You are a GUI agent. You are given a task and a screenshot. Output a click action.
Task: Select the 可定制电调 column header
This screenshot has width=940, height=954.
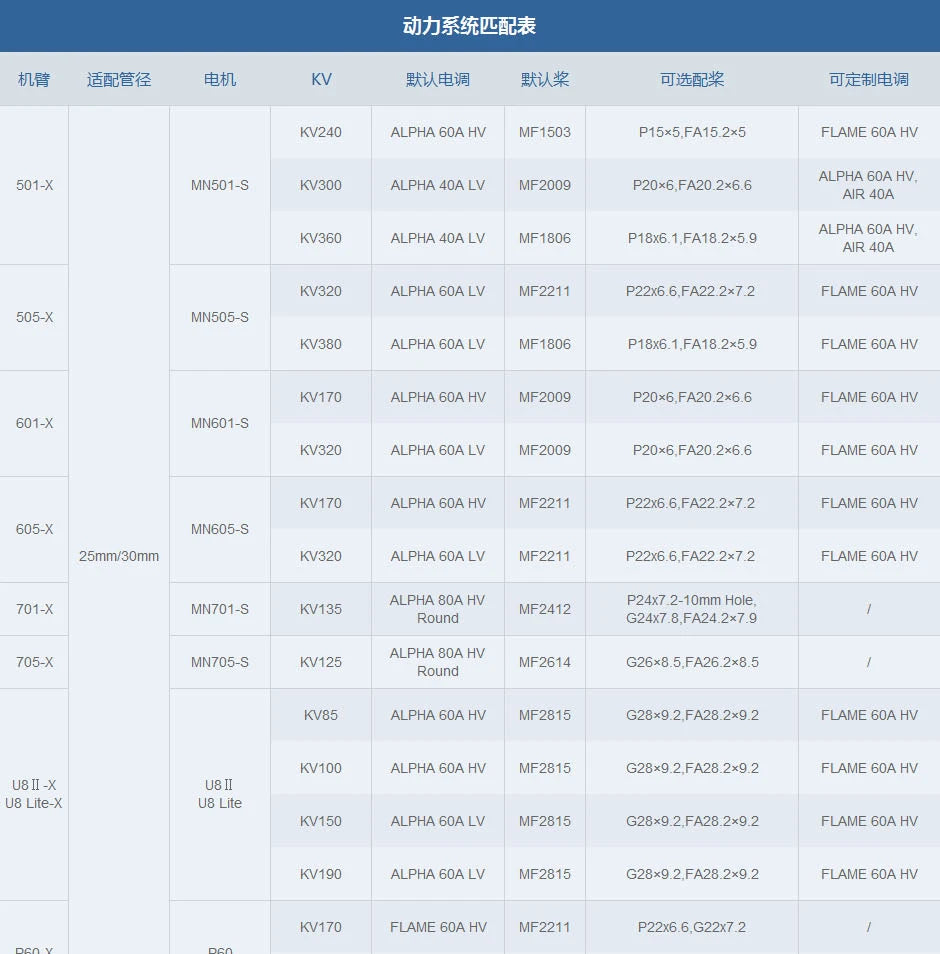click(x=868, y=80)
